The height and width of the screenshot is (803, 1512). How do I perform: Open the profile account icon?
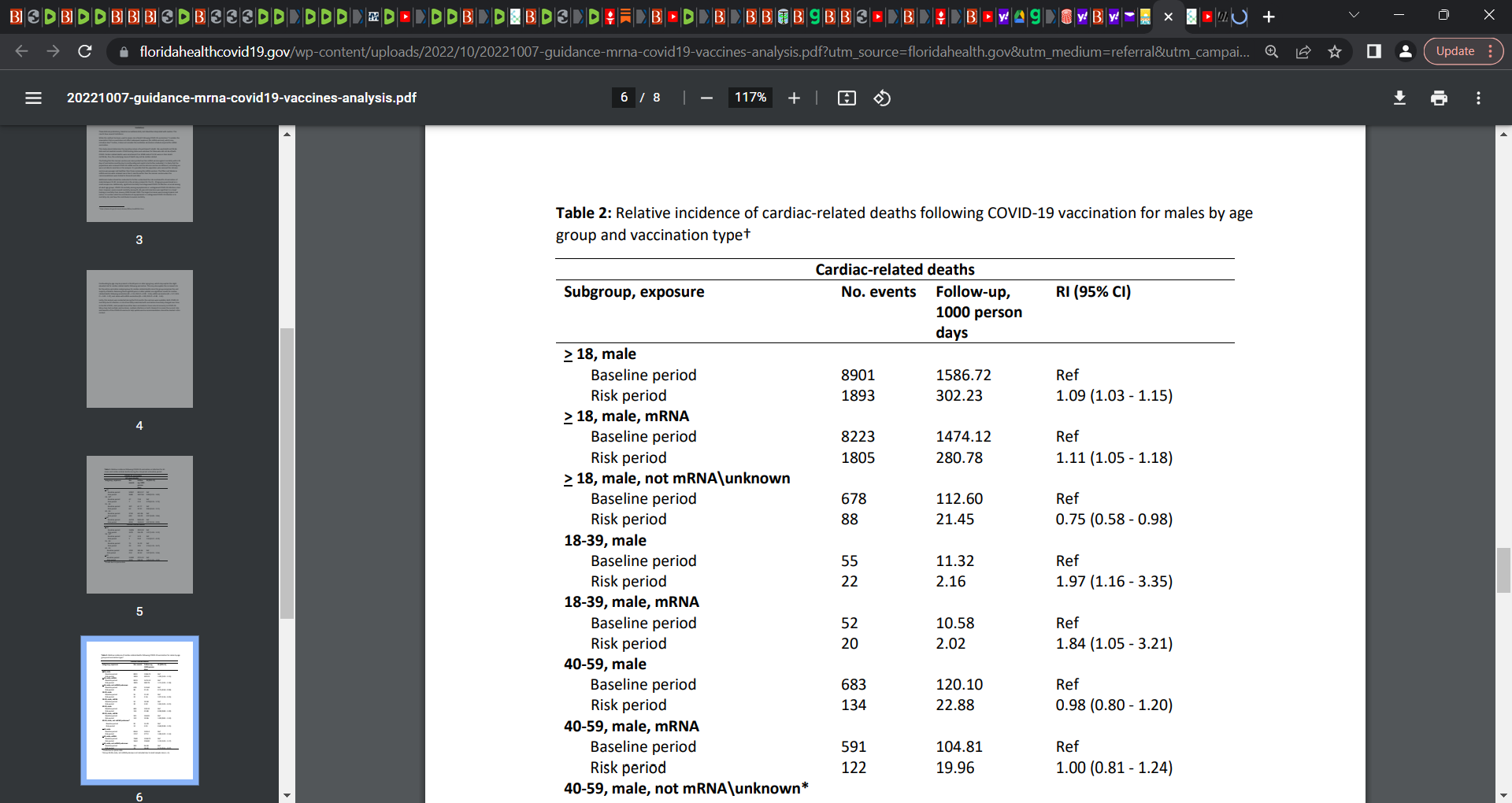(1405, 51)
